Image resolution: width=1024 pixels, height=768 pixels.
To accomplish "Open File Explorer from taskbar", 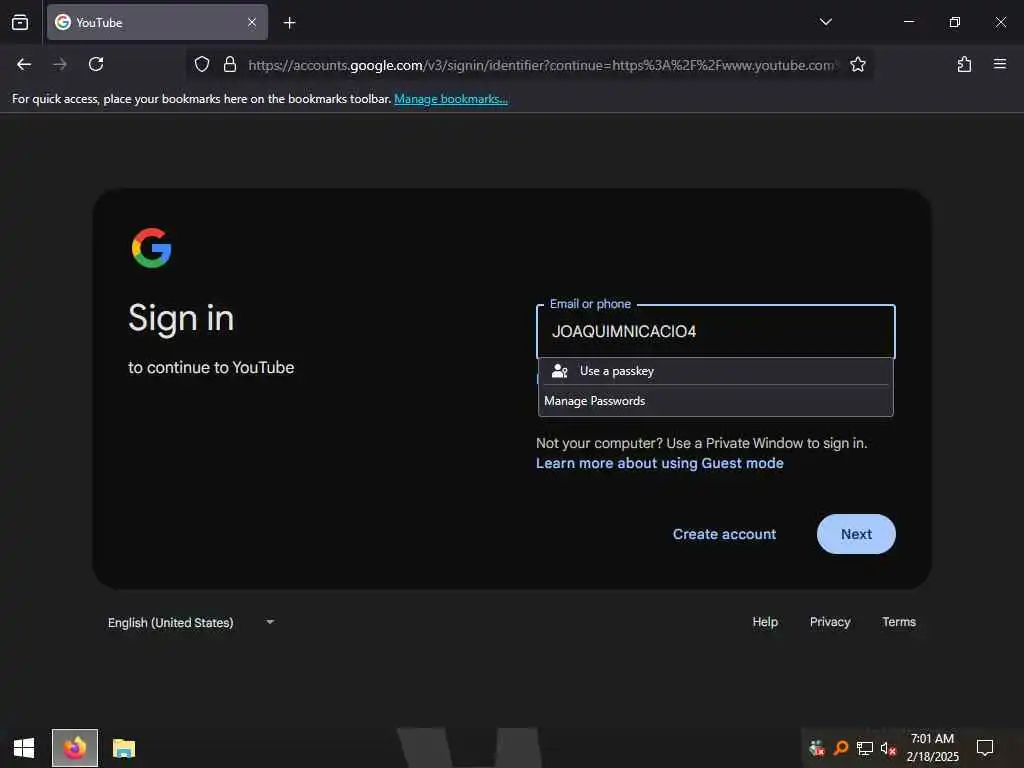I will click(x=123, y=748).
